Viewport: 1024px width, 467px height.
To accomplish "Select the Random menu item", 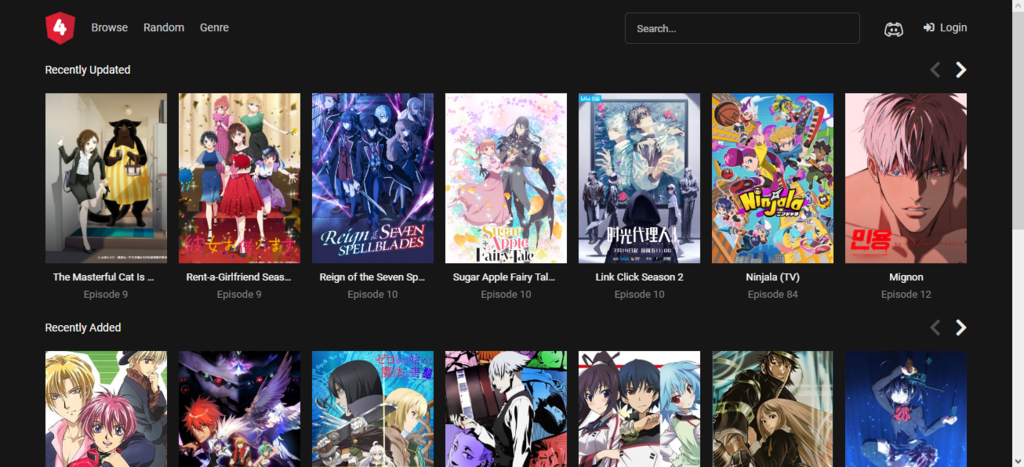I will 164,27.
